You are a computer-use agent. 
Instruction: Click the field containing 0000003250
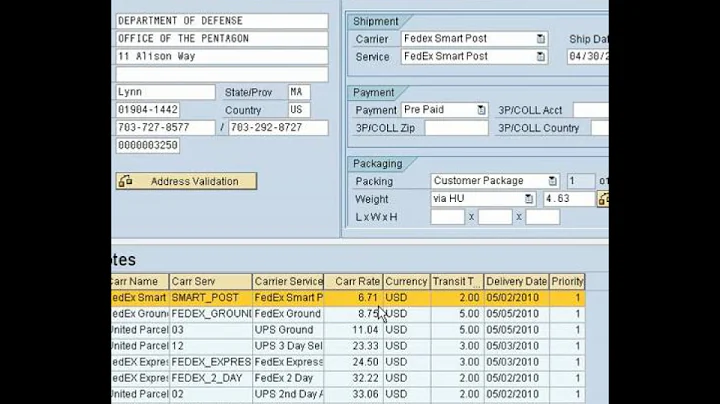pos(147,146)
